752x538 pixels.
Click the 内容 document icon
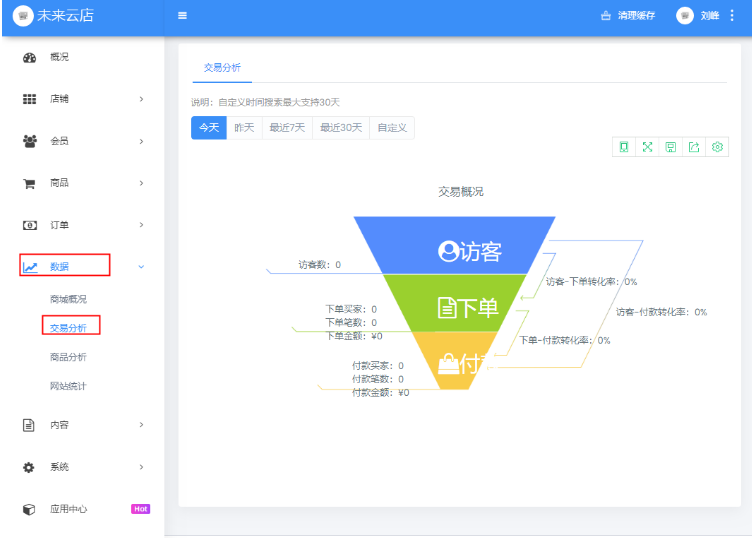pyautogui.click(x=29, y=425)
